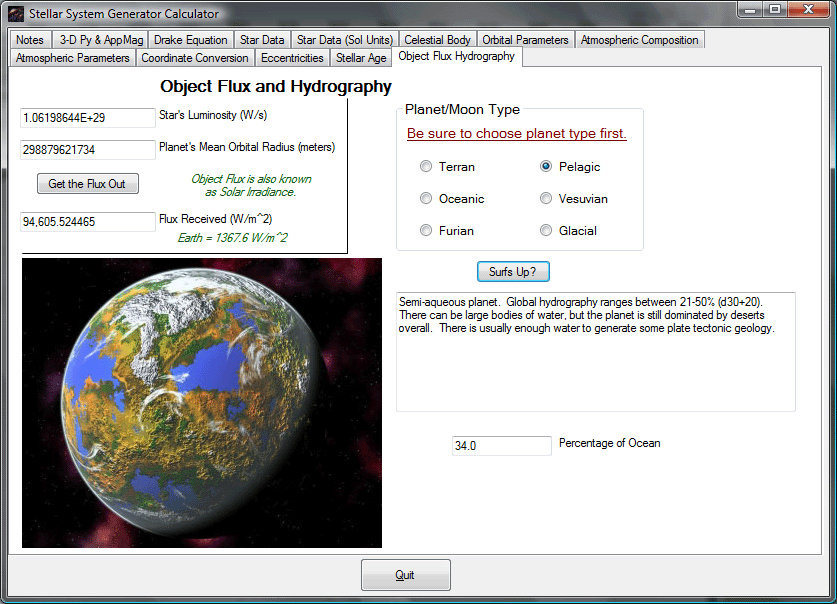The width and height of the screenshot is (837, 604).
Task: Click the 'Planet/Moon Type' group label
Action: (462, 109)
